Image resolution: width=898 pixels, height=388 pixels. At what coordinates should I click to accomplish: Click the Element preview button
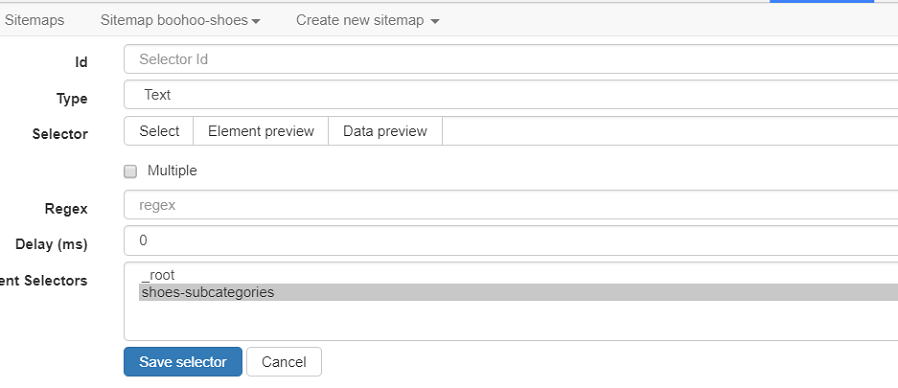(x=261, y=131)
